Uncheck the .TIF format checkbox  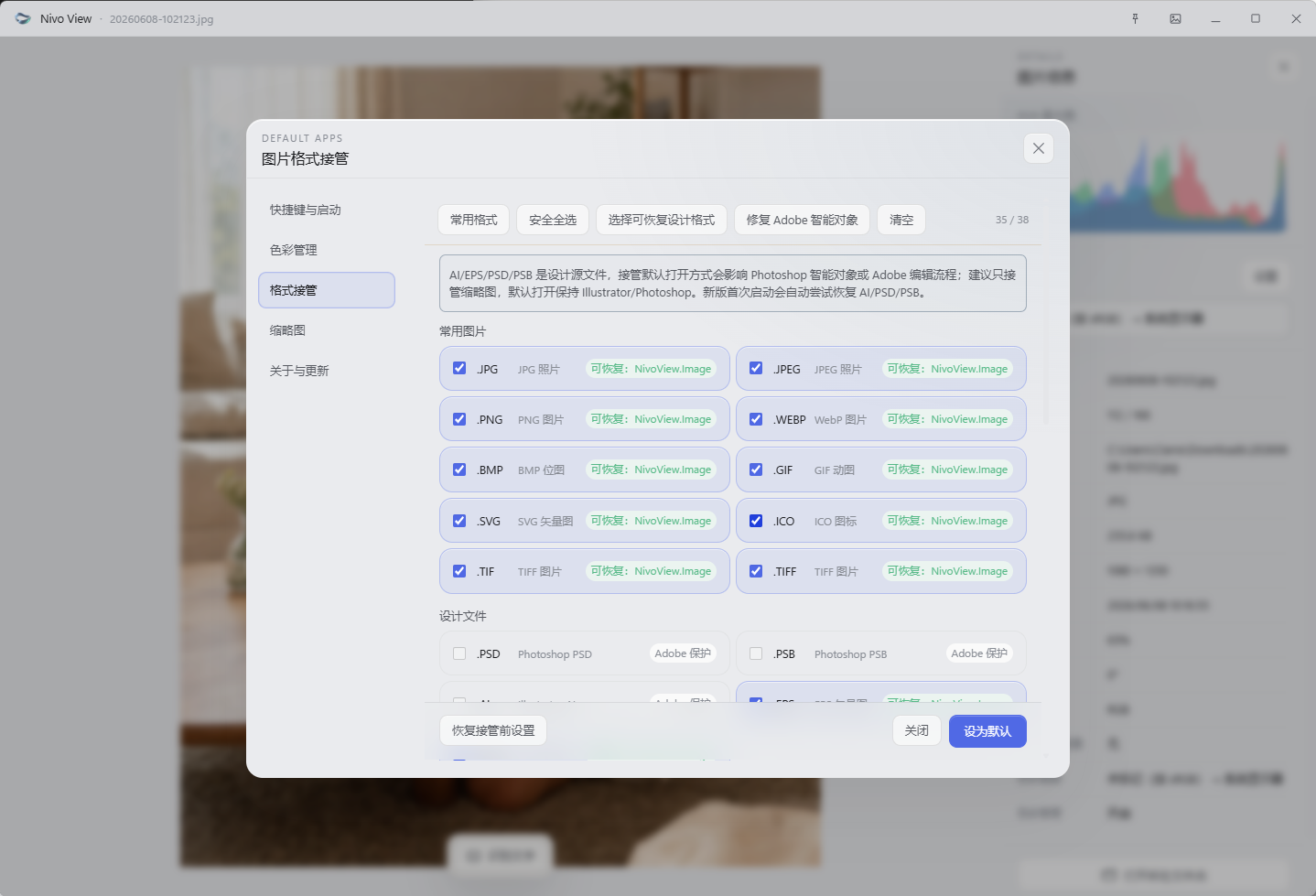[459, 570]
